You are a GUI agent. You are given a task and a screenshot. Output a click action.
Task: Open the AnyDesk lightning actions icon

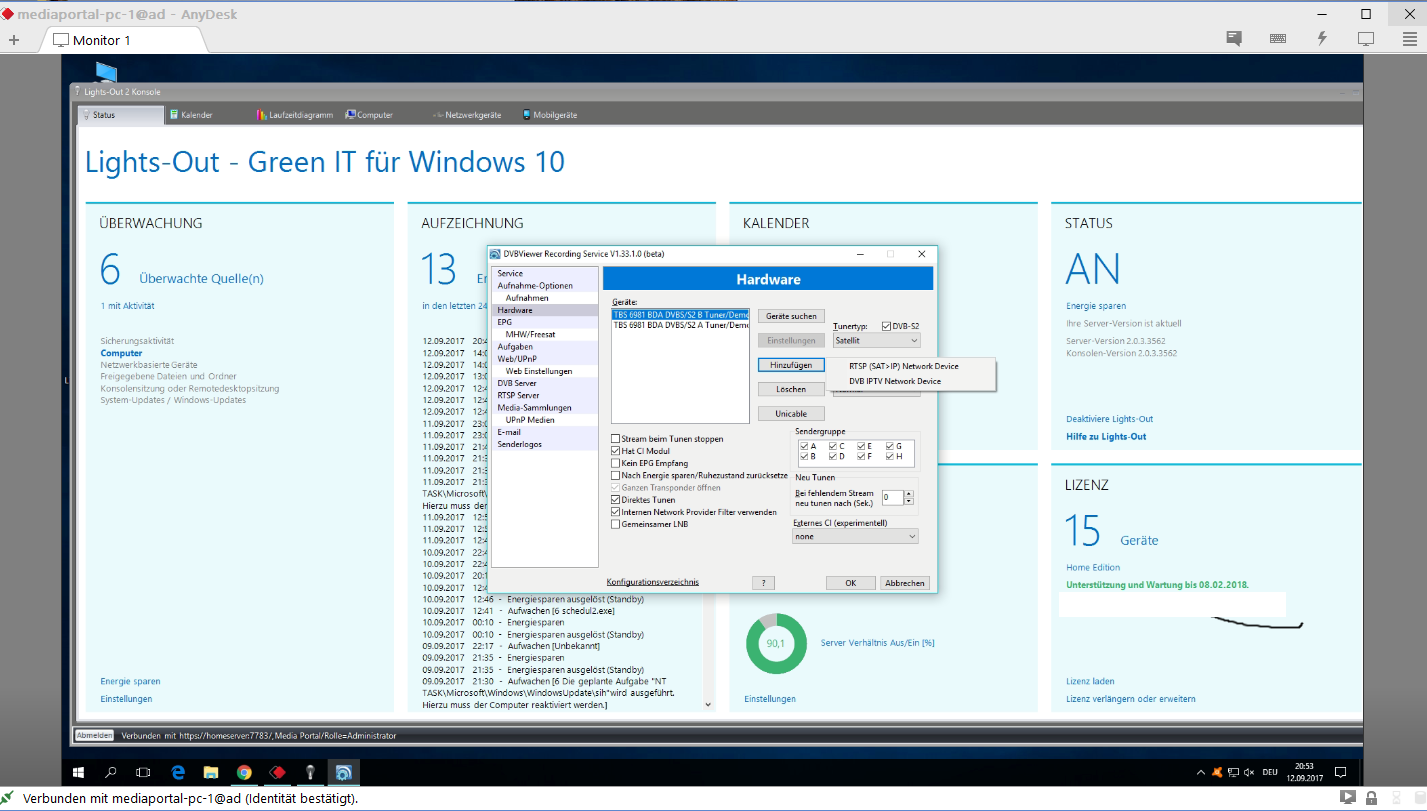[1322, 39]
